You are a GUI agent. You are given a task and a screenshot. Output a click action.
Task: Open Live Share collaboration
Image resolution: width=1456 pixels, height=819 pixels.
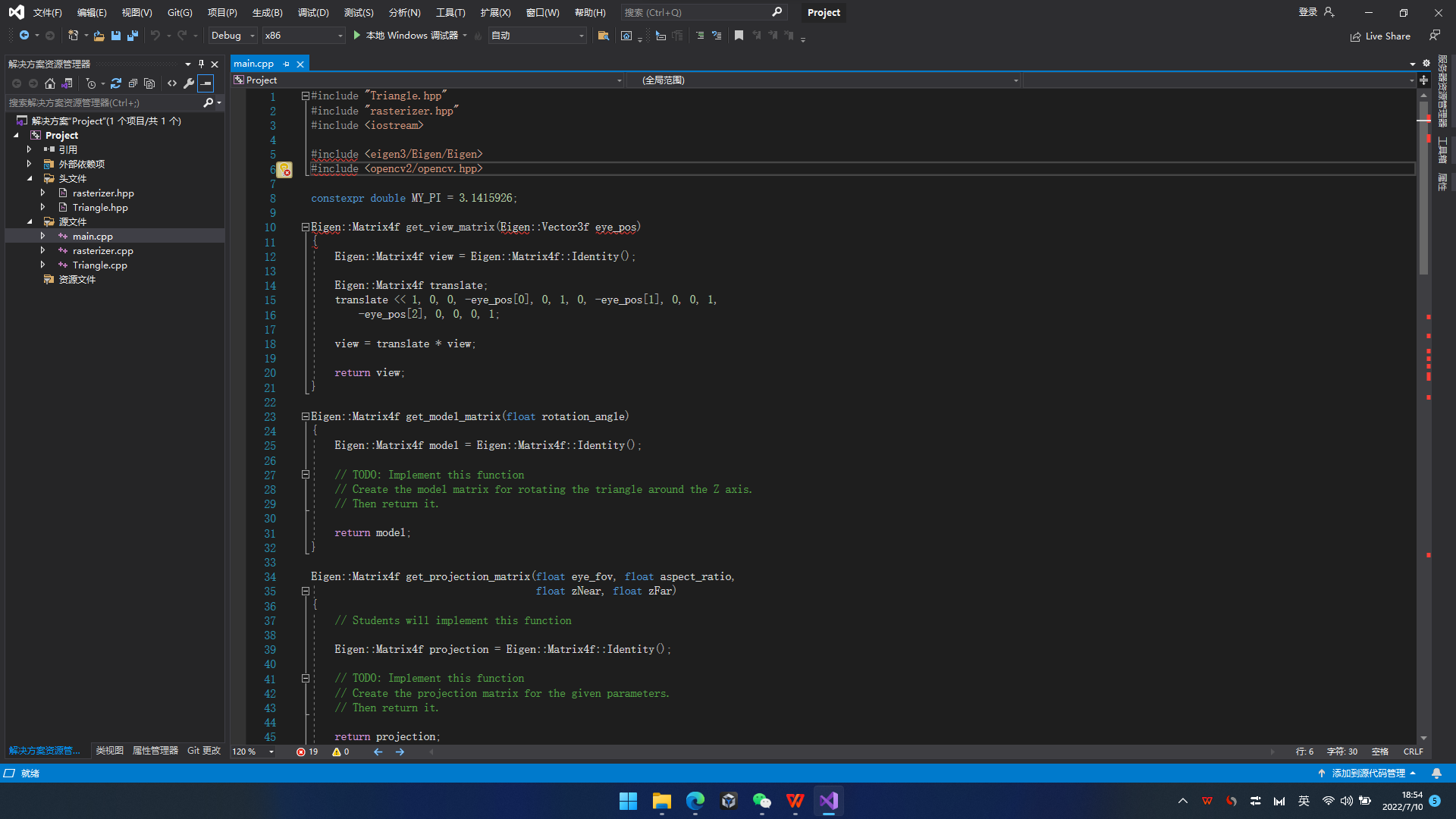[x=1380, y=36]
